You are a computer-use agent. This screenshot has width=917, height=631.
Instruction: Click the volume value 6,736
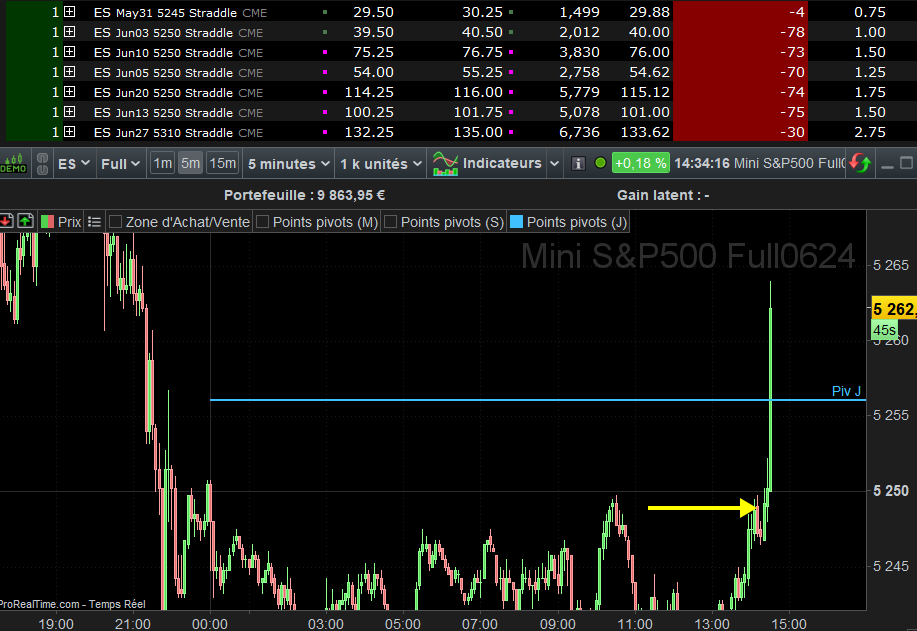pyautogui.click(x=580, y=132)
